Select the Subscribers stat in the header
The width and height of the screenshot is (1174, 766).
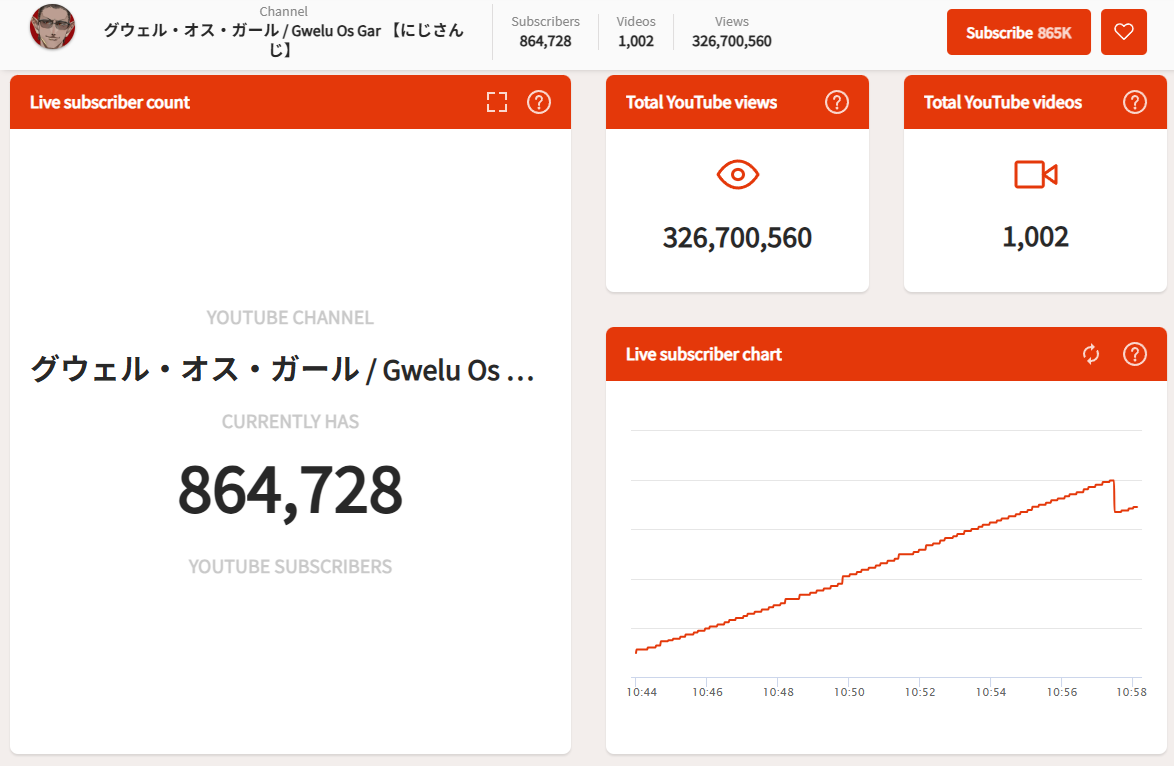pos(545,32)
